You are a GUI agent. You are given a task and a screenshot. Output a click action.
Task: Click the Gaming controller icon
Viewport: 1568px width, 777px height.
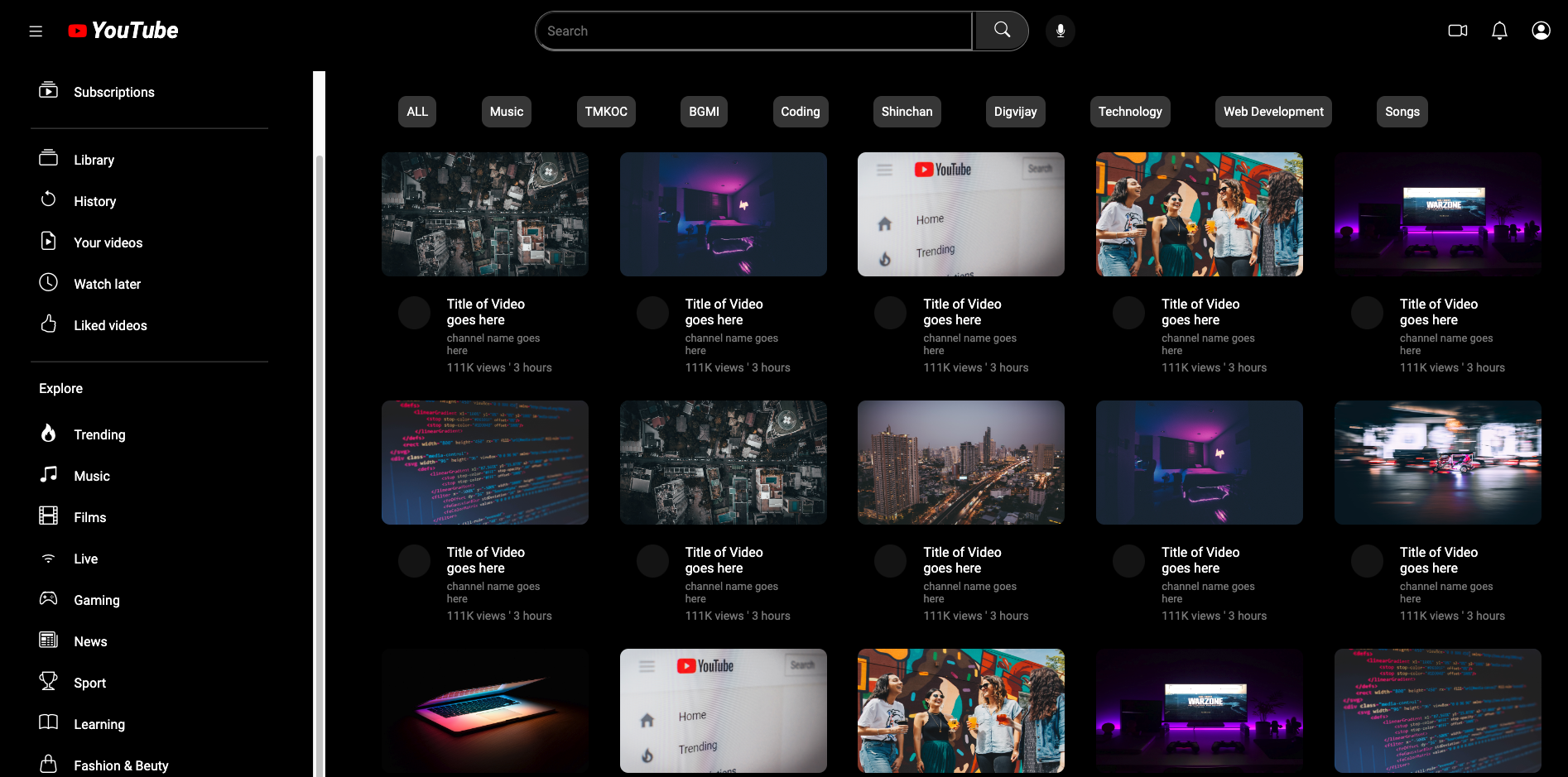[49, 598]
